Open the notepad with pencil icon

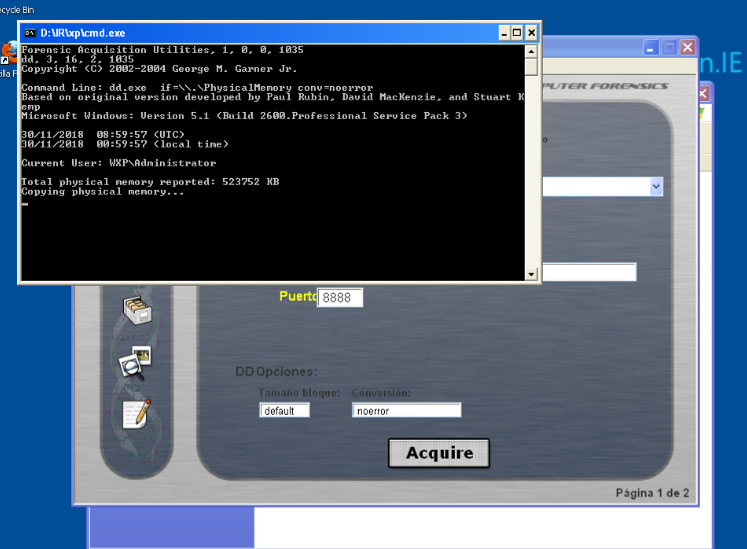tap(136, 411)
